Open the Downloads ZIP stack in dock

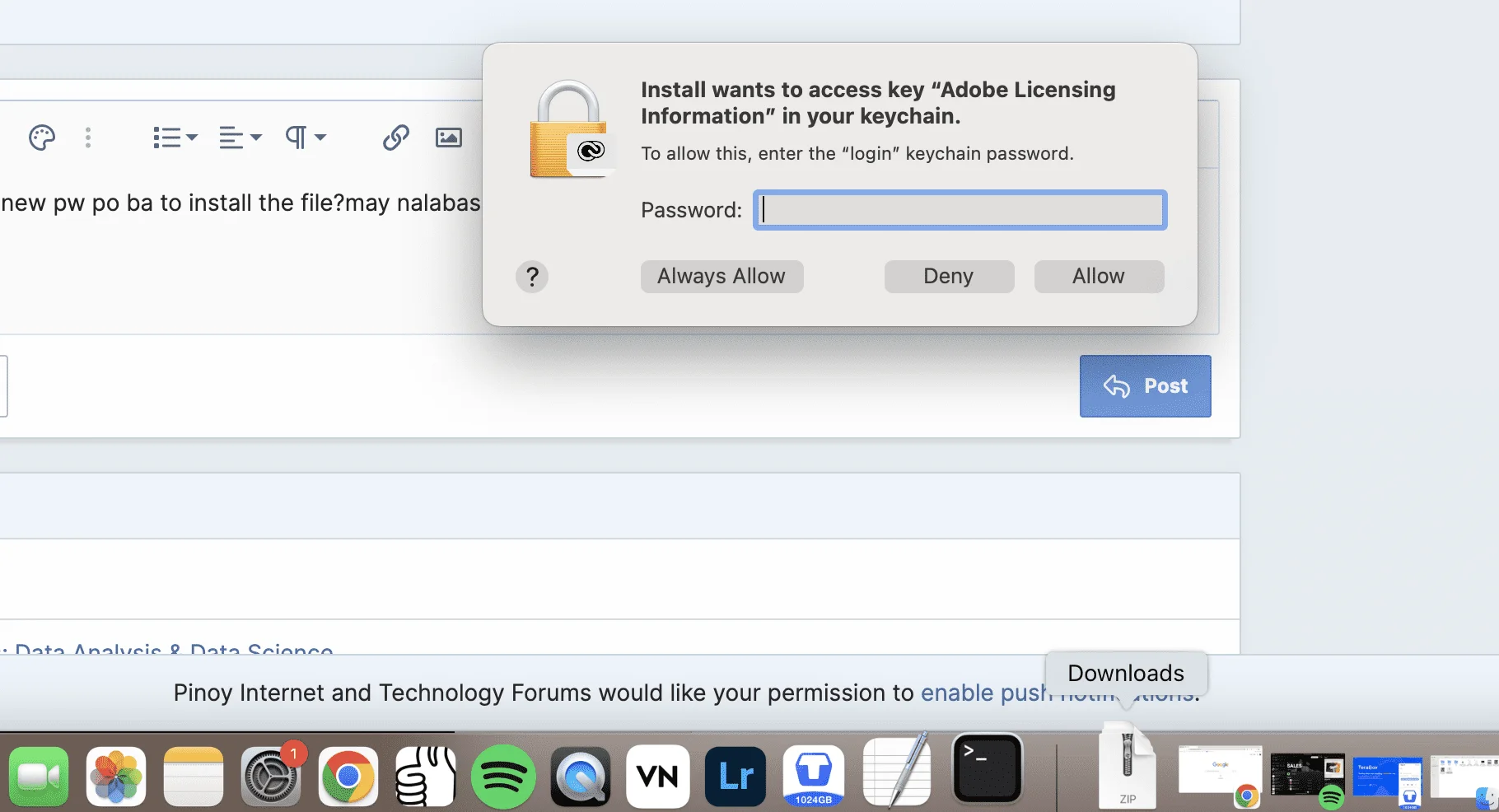[x=1128, y=766]
